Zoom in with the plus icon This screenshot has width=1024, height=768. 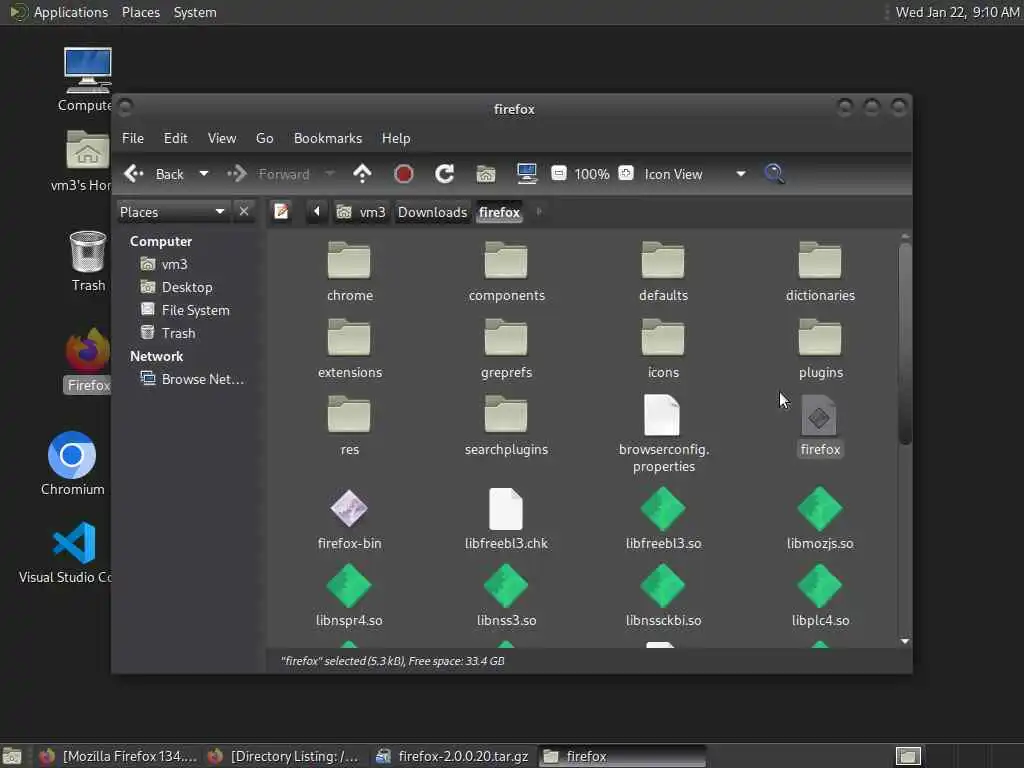(x=626, y=173)
